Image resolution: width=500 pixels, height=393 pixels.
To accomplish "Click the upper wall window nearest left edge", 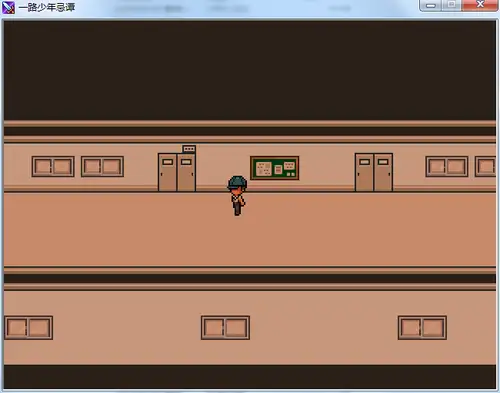I will tap(53, 166).
